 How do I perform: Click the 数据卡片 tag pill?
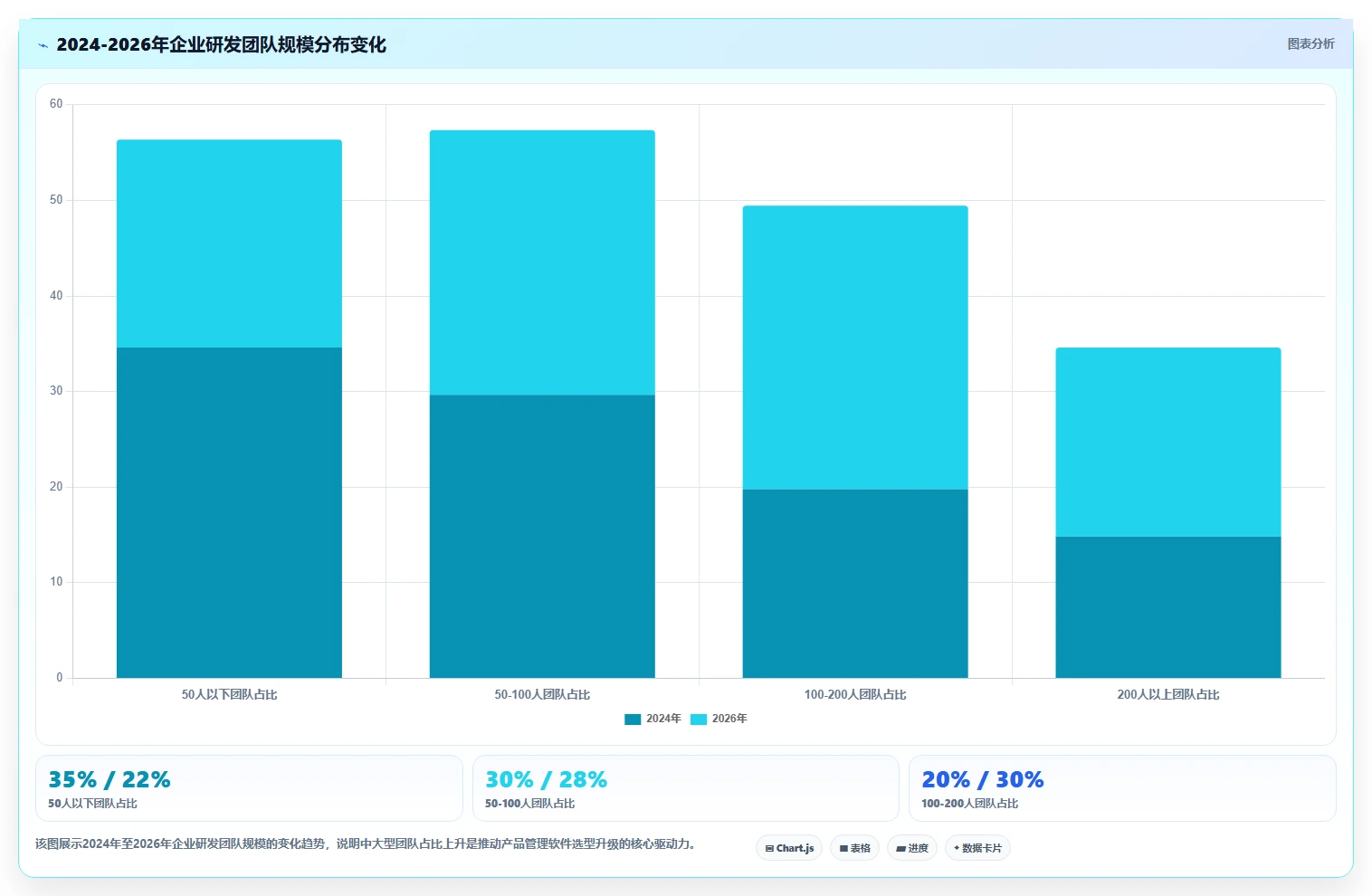pyautogui.click(x=977, y=848)
